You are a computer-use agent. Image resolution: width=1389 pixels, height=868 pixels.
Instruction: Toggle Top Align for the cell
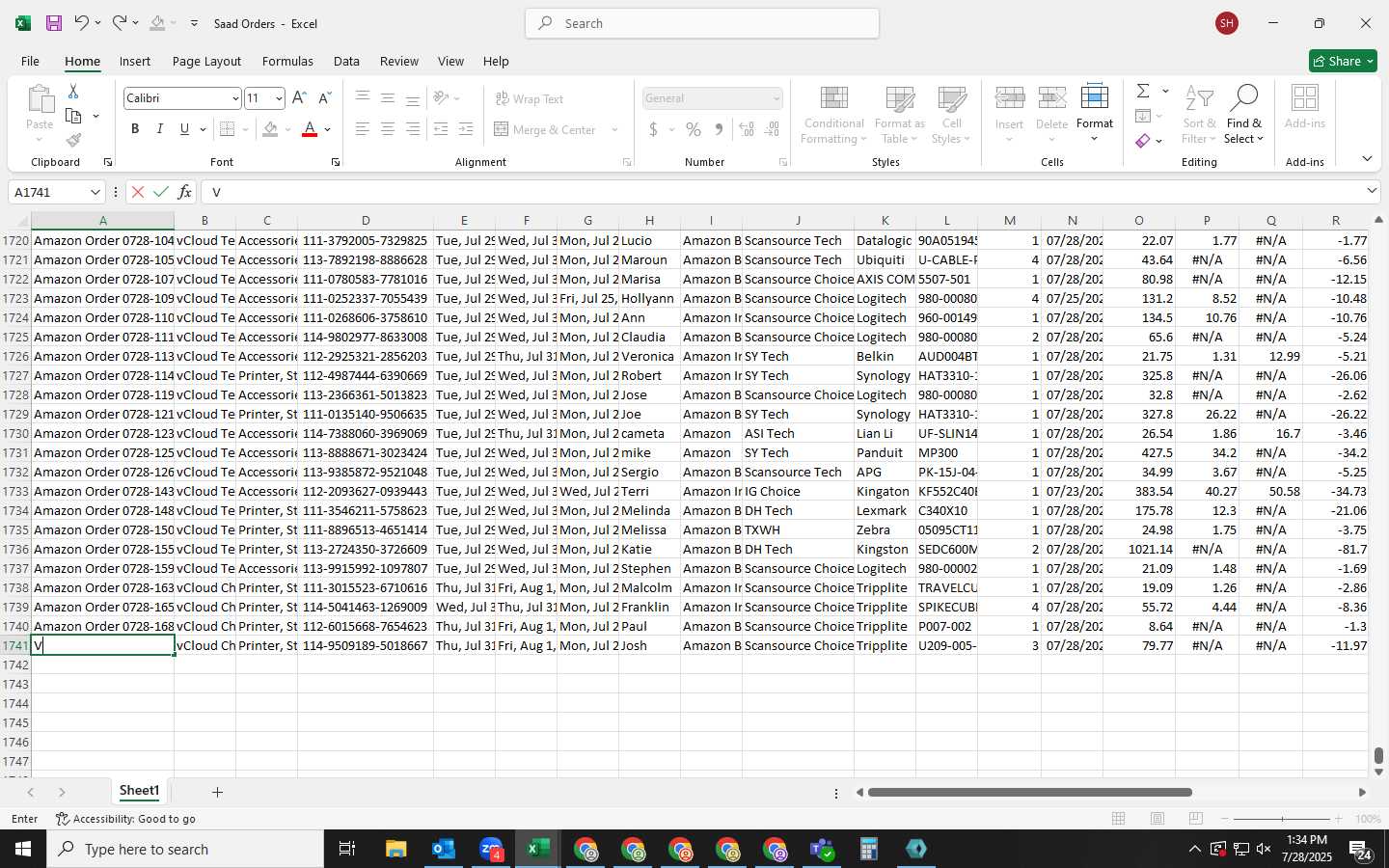pos(363,97)
